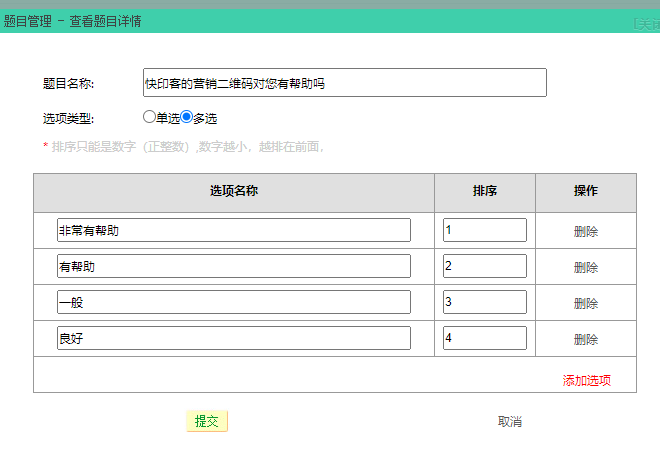Focus the 良好 option name input

(x=234, y=338)
